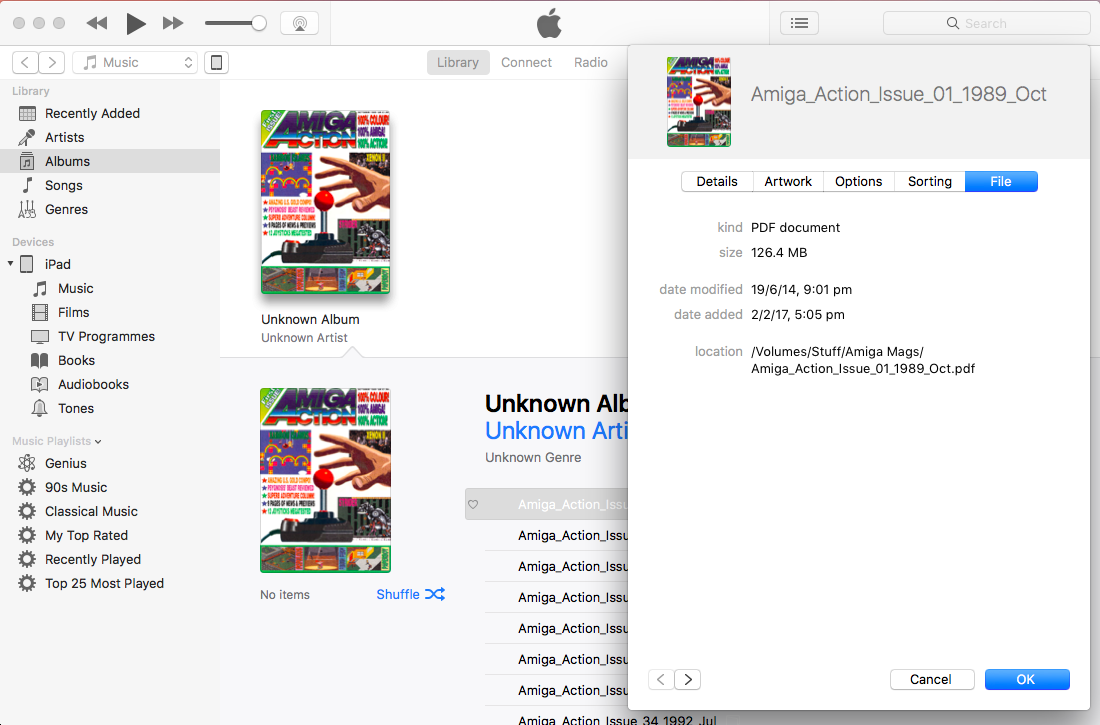Go to previous item in info dialog
The width and height of the screenshot is (1100, 725).
point(661,679)
